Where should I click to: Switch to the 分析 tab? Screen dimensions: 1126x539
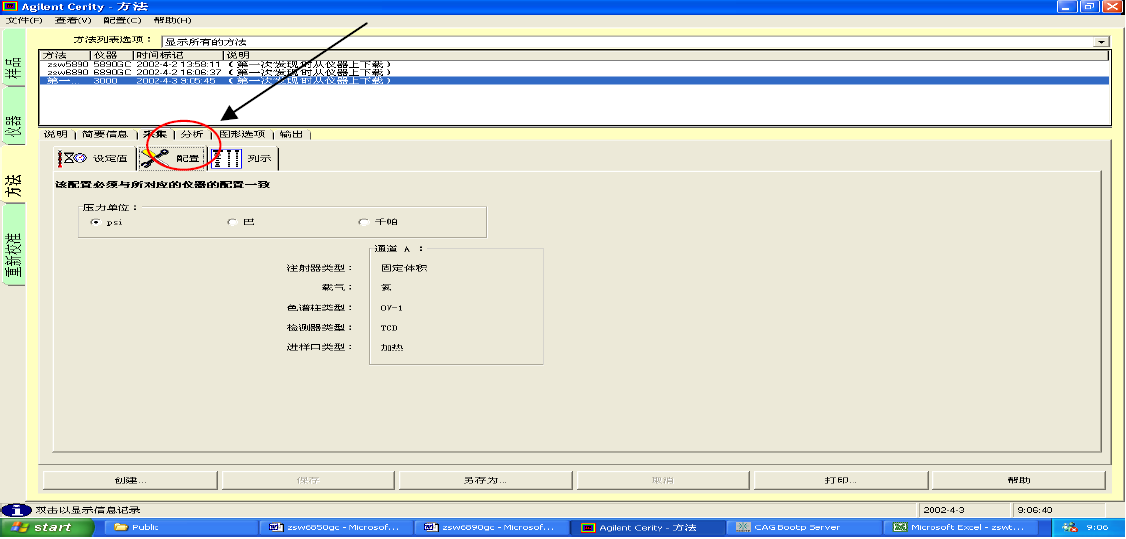click(x=192, y=134)
